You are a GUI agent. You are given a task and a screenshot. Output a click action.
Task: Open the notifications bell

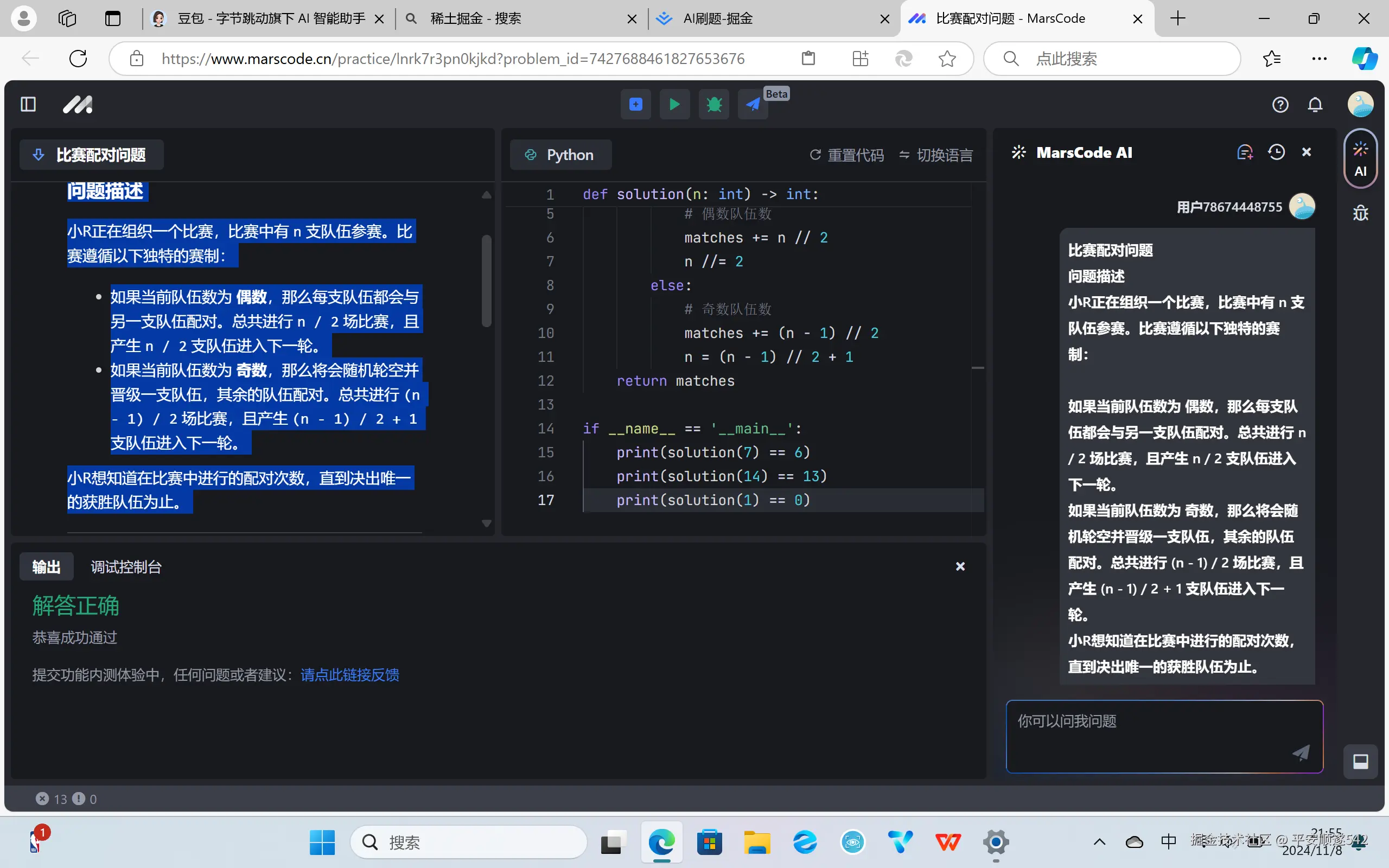1315,105
